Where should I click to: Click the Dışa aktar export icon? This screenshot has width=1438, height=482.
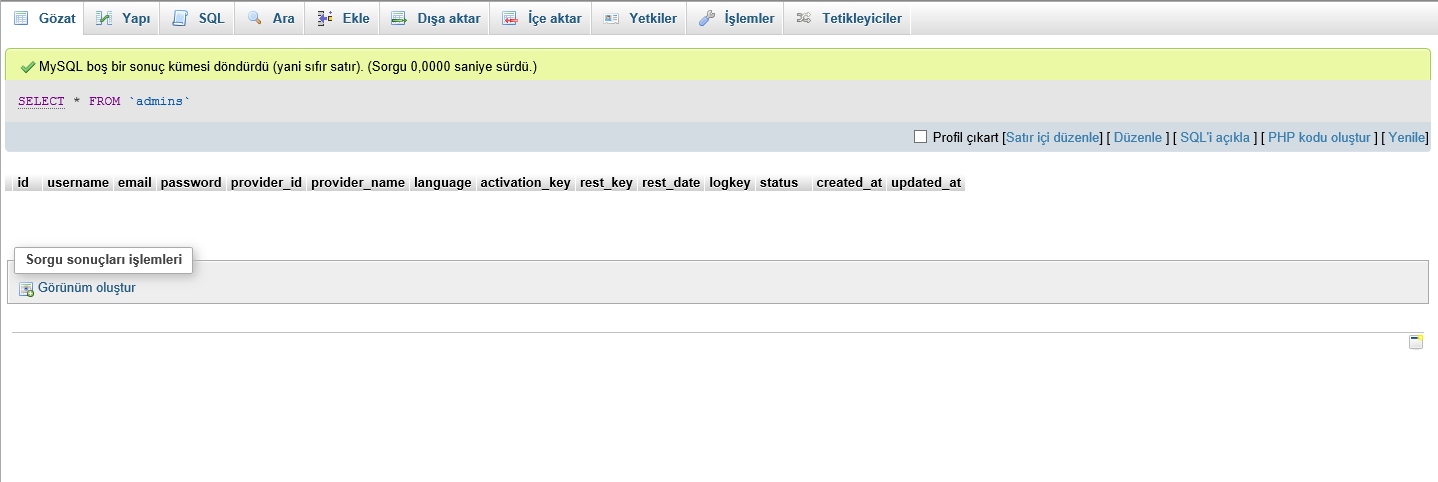pyautogui.click(x=399, y=18)
